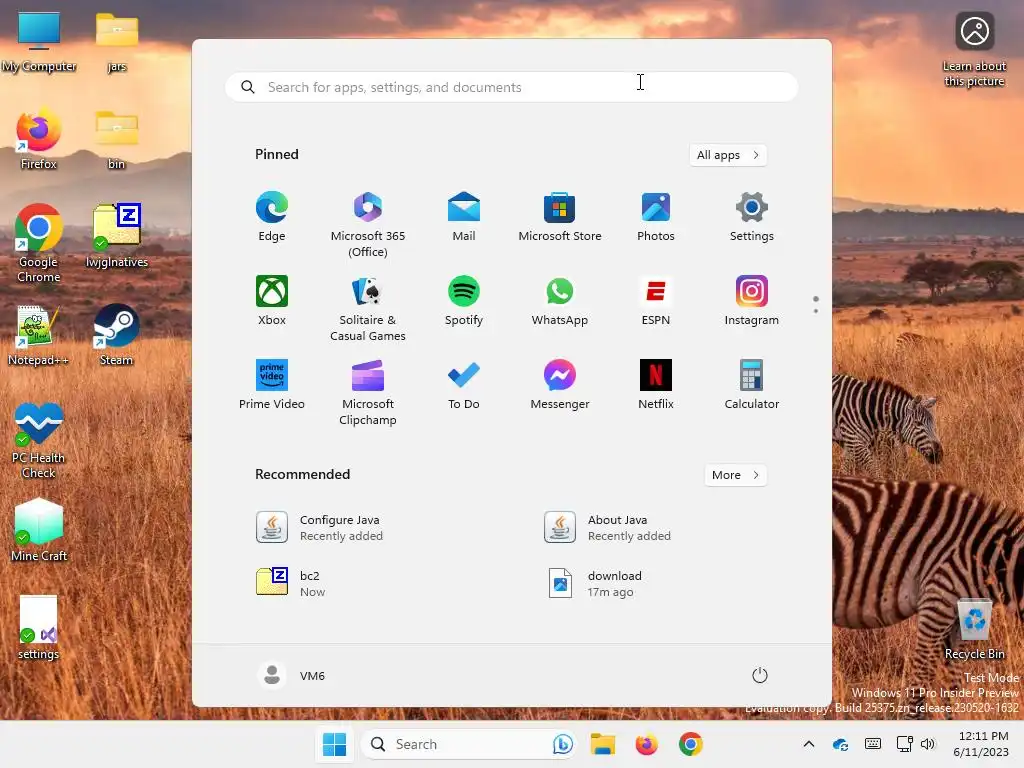Open the recommended download file
This screenshot has height=768, width=1024.
(595, 583)
